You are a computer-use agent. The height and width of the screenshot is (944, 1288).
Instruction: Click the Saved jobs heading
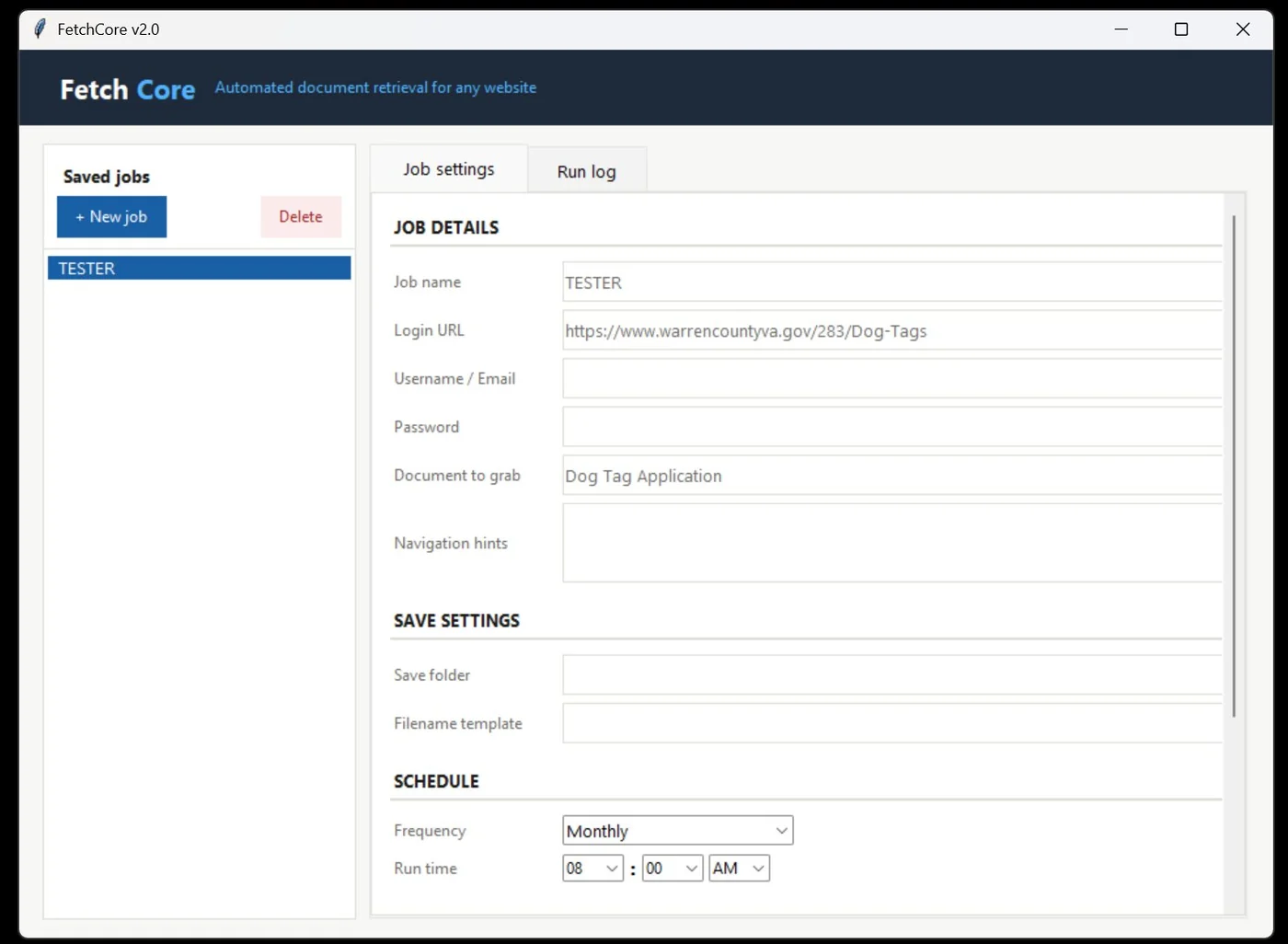[x=106, y=177]
